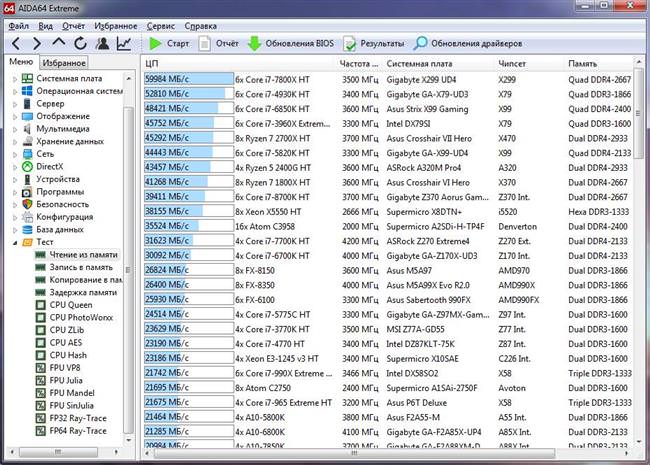
Task: Sort by the Чипсет column header
Action: pos(530,63)
